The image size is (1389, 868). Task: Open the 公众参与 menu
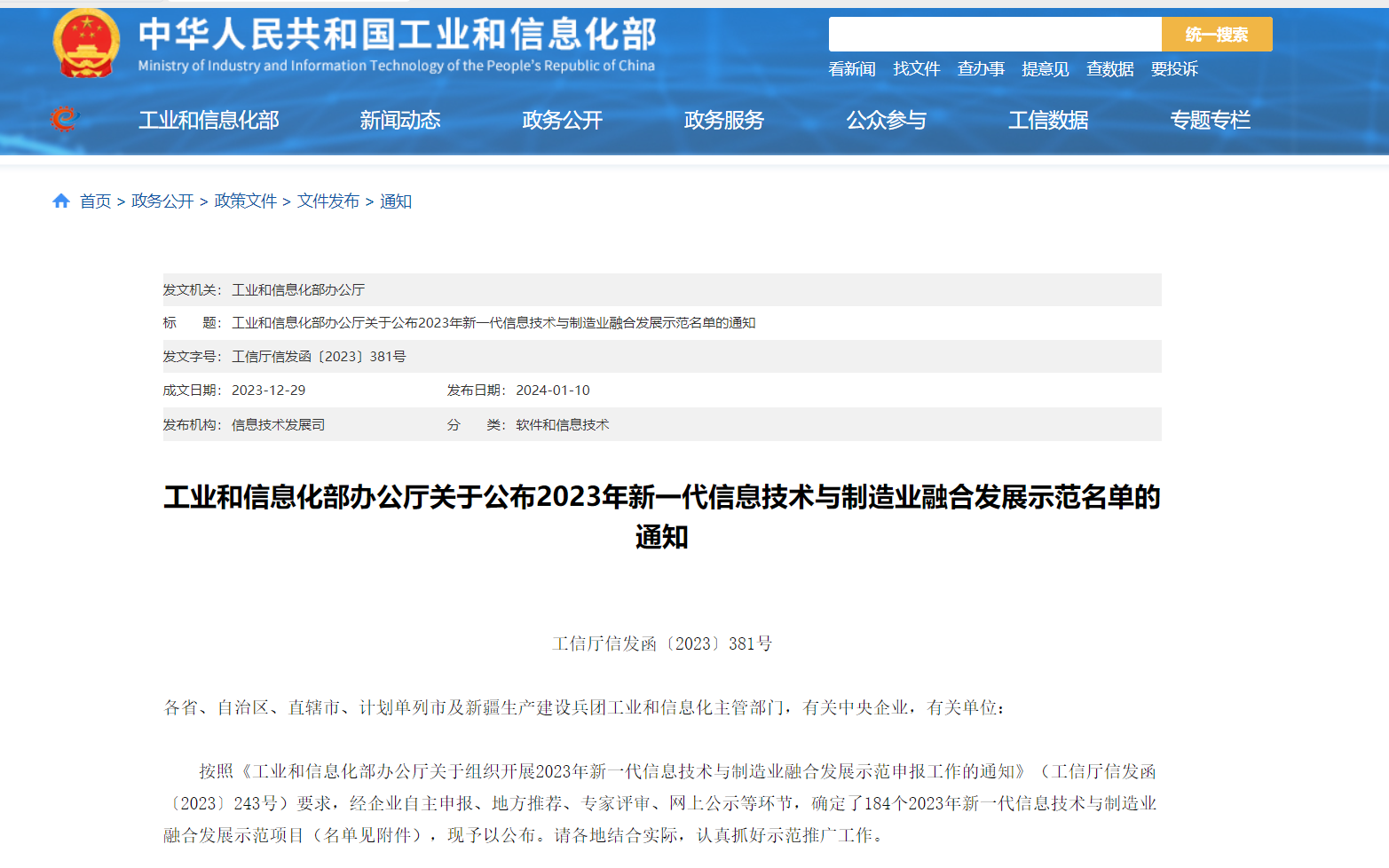pos(887,120)
